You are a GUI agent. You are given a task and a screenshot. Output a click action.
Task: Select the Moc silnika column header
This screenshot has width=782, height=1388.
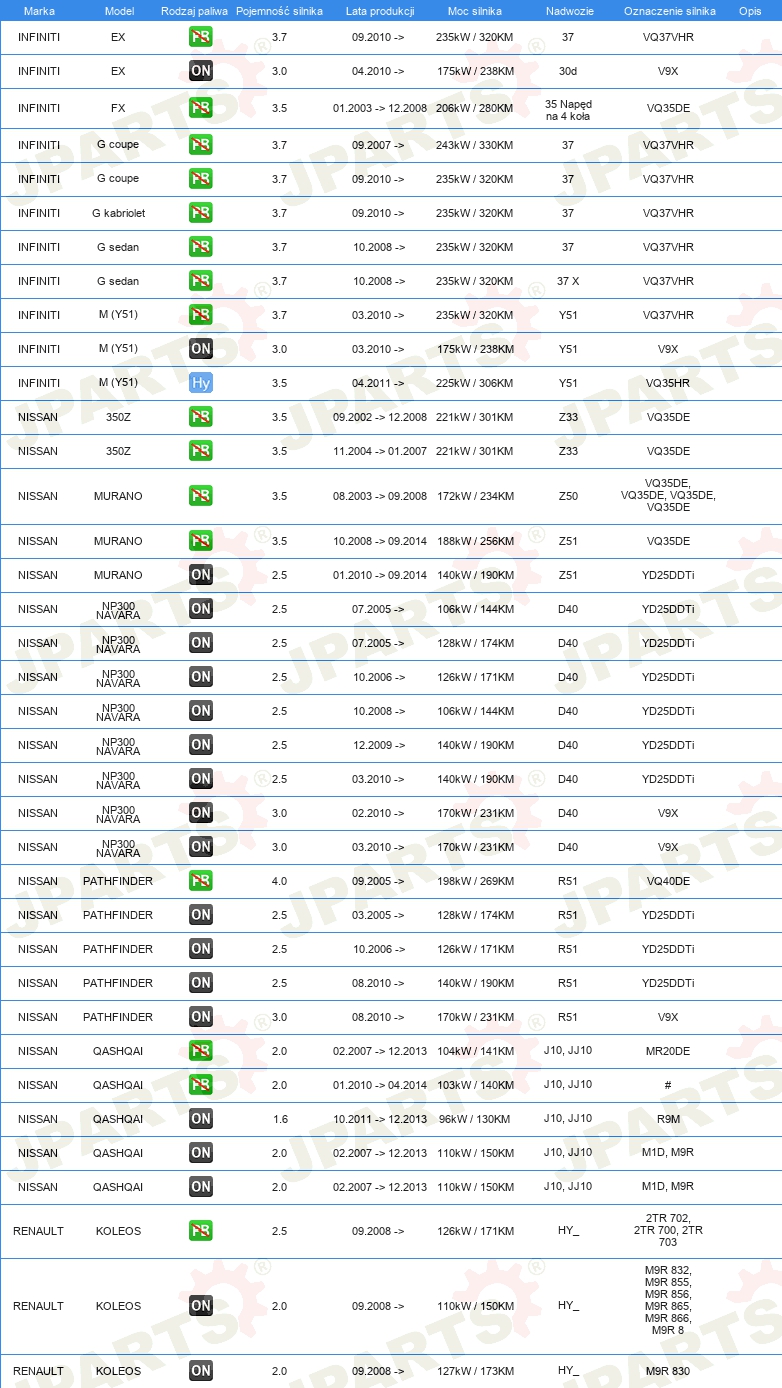tap(475, 11)
